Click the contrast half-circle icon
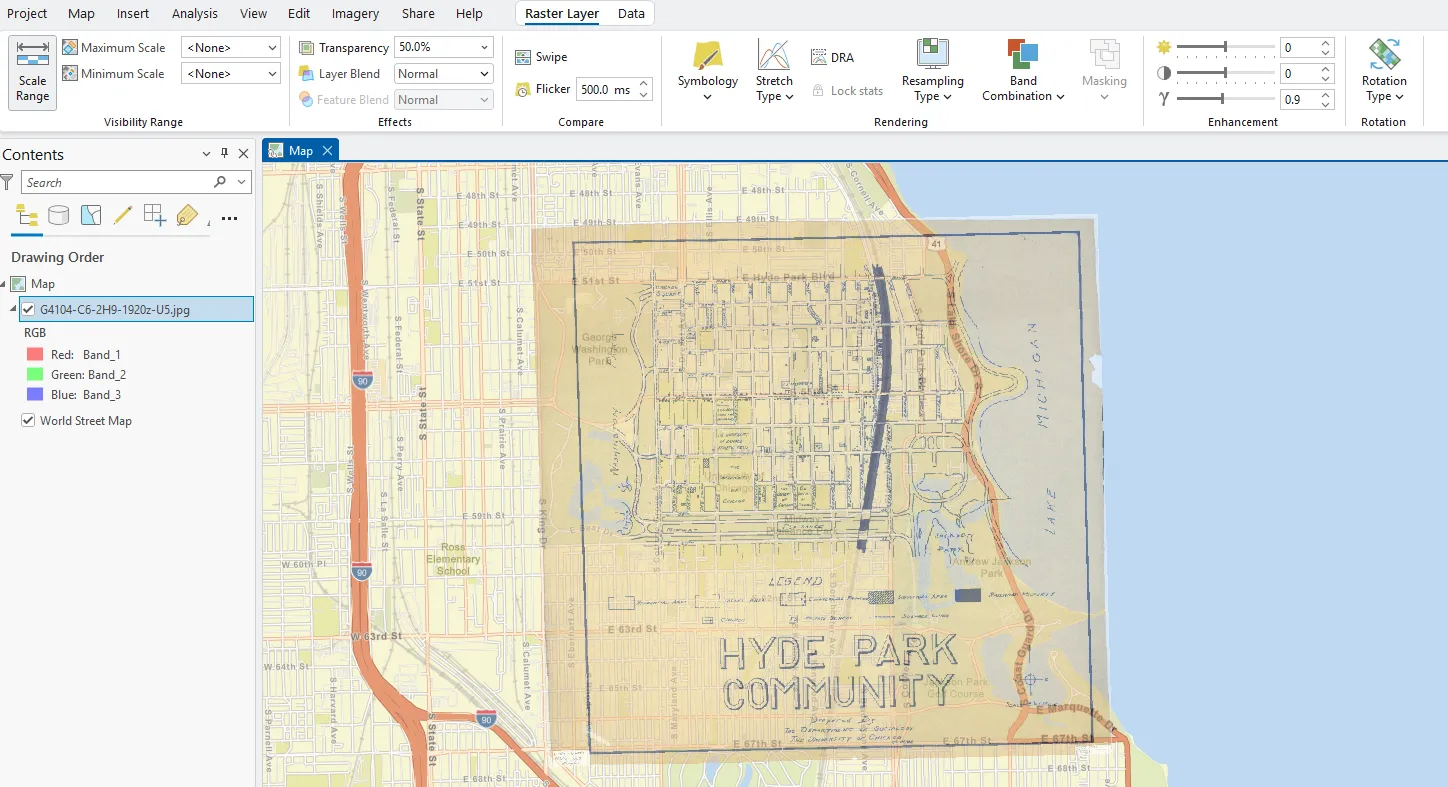1448x787 pixels. 1163,73
